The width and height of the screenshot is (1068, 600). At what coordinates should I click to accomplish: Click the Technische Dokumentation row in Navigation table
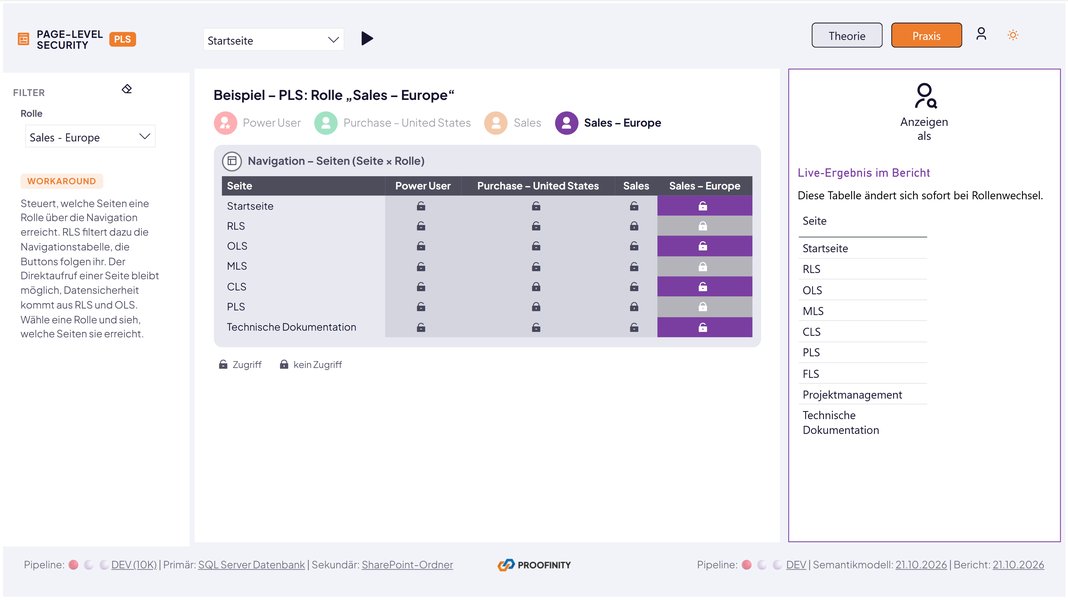click(487, 328)
